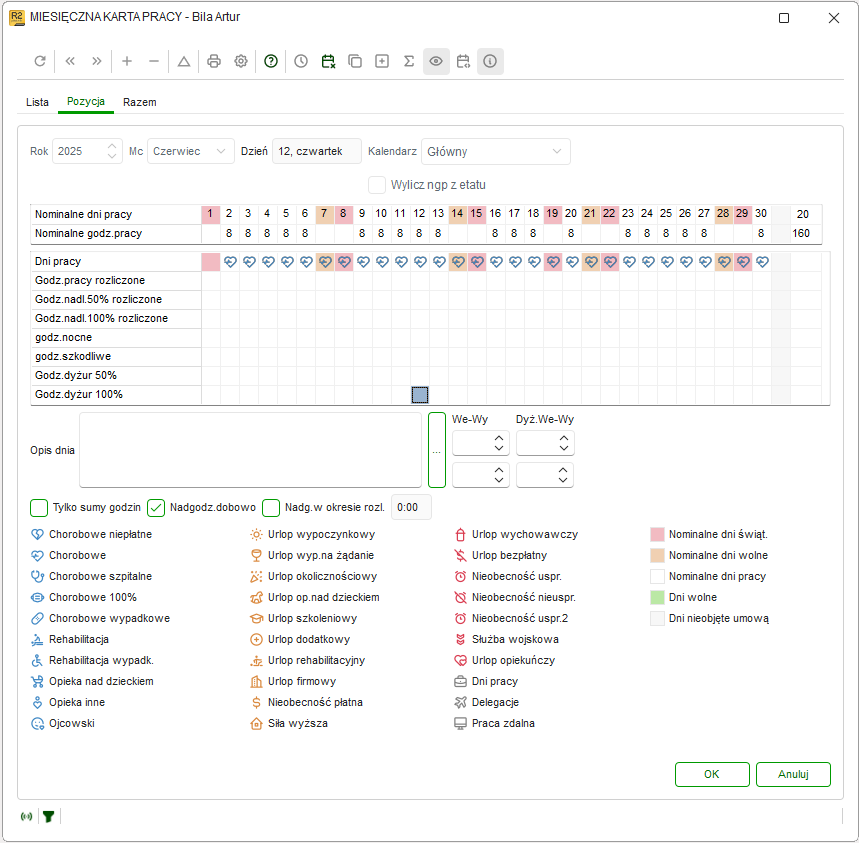Screen dimensions: 859x843
Task: Uncheck the Nadgodz.dobowo checkbox
Action: (156, 508)
